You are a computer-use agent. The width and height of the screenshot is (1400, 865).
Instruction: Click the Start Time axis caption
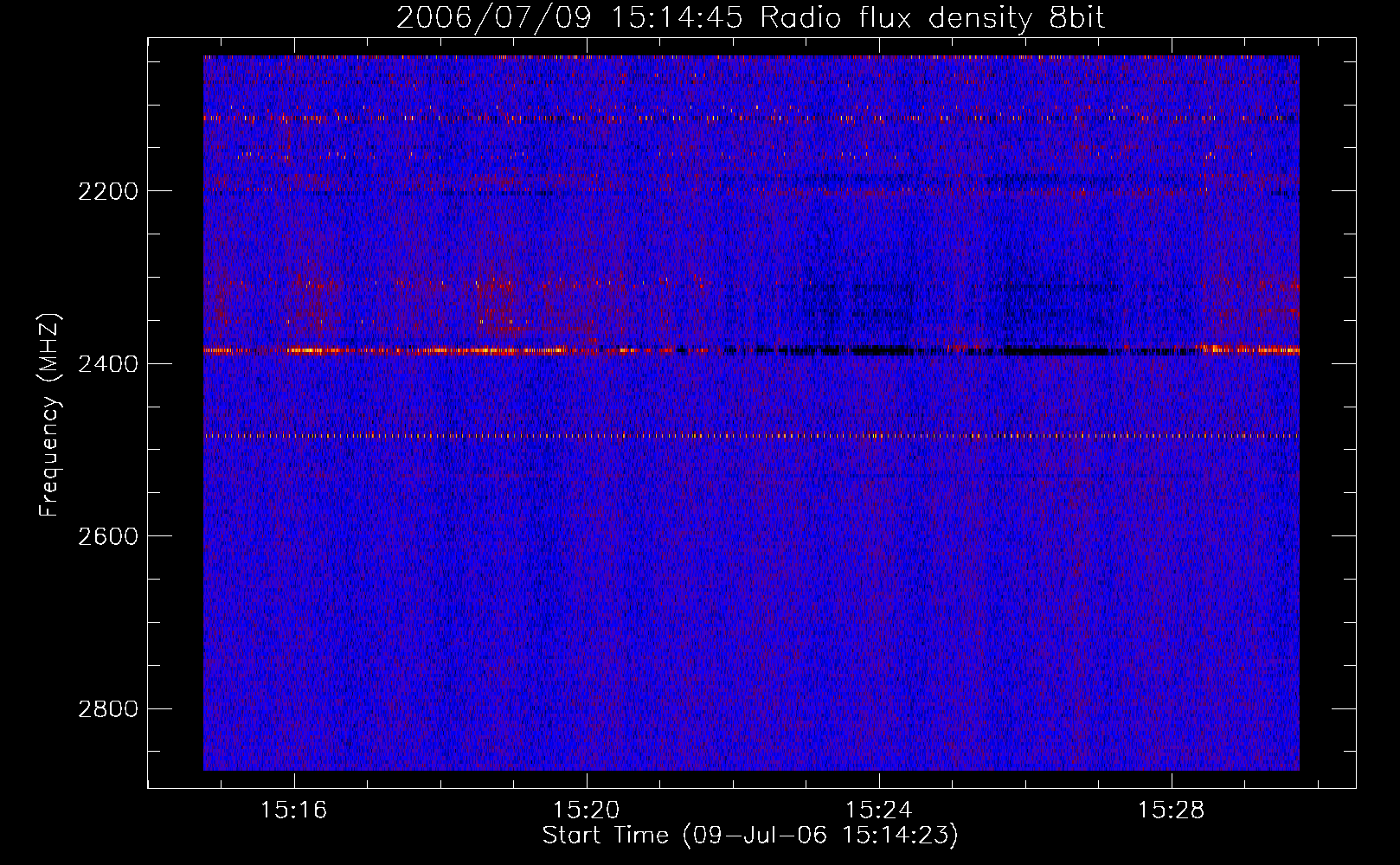tap(750, 836)
